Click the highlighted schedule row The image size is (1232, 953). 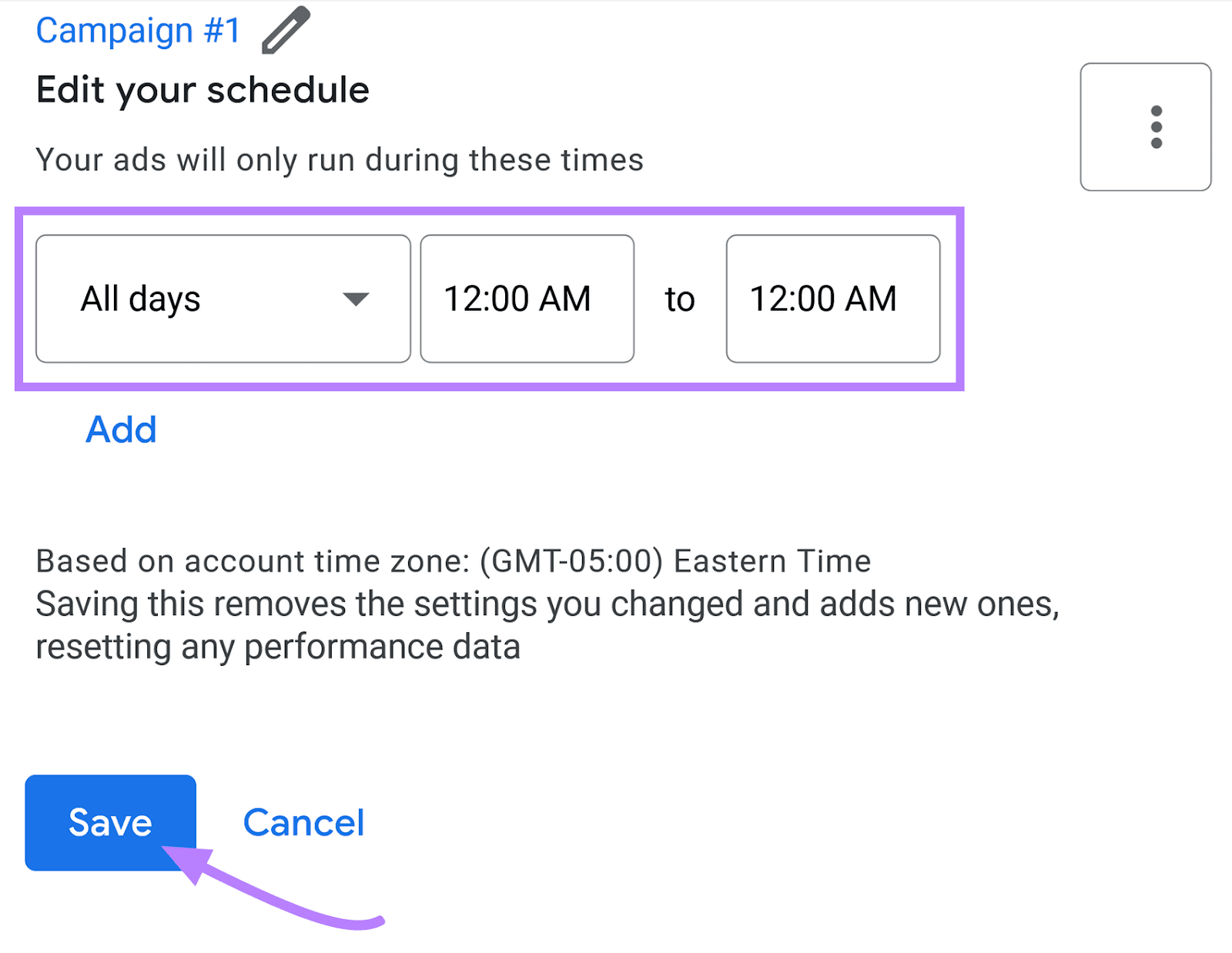point(490,299)
